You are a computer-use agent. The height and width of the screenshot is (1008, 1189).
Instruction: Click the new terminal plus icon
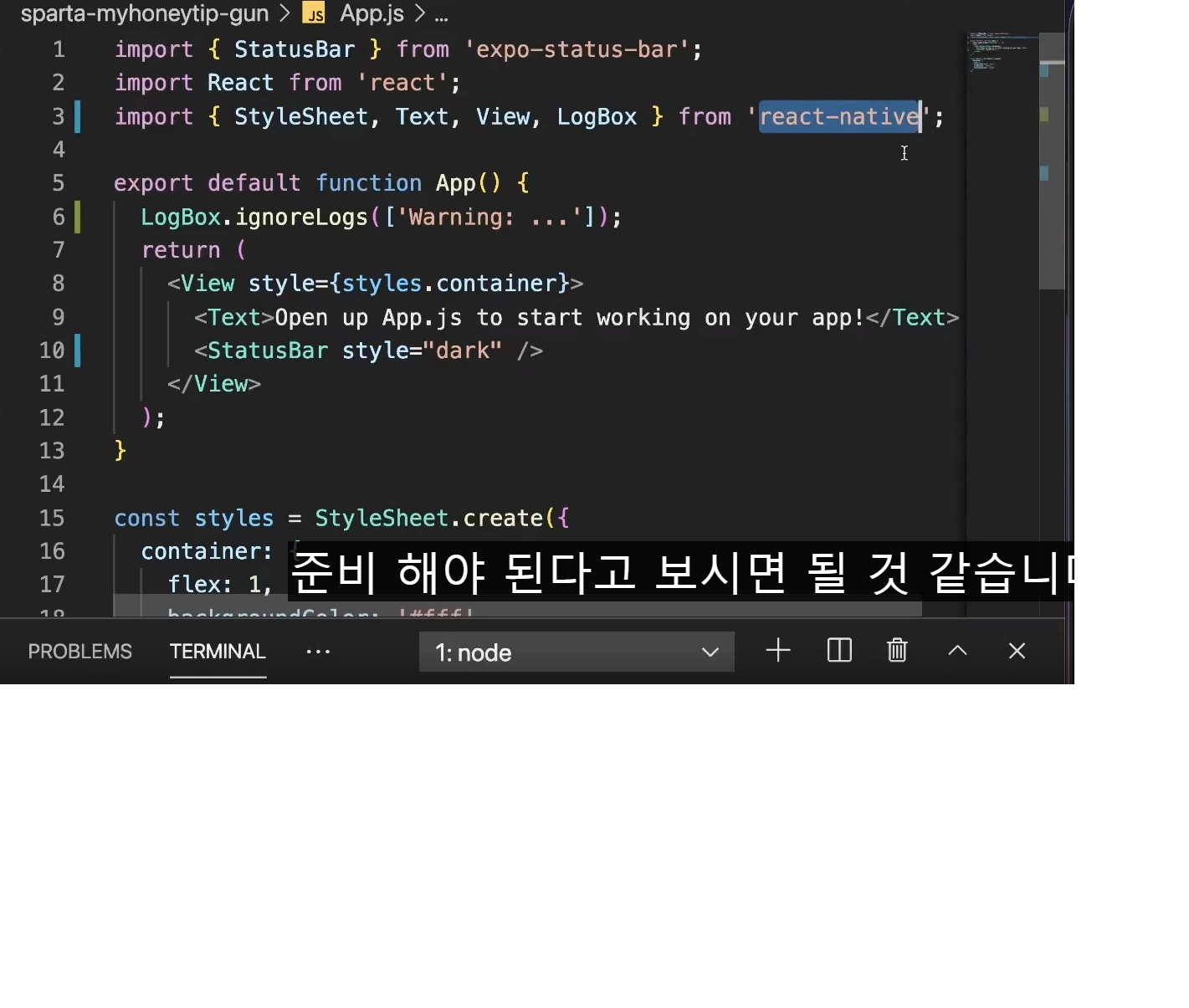778,651
